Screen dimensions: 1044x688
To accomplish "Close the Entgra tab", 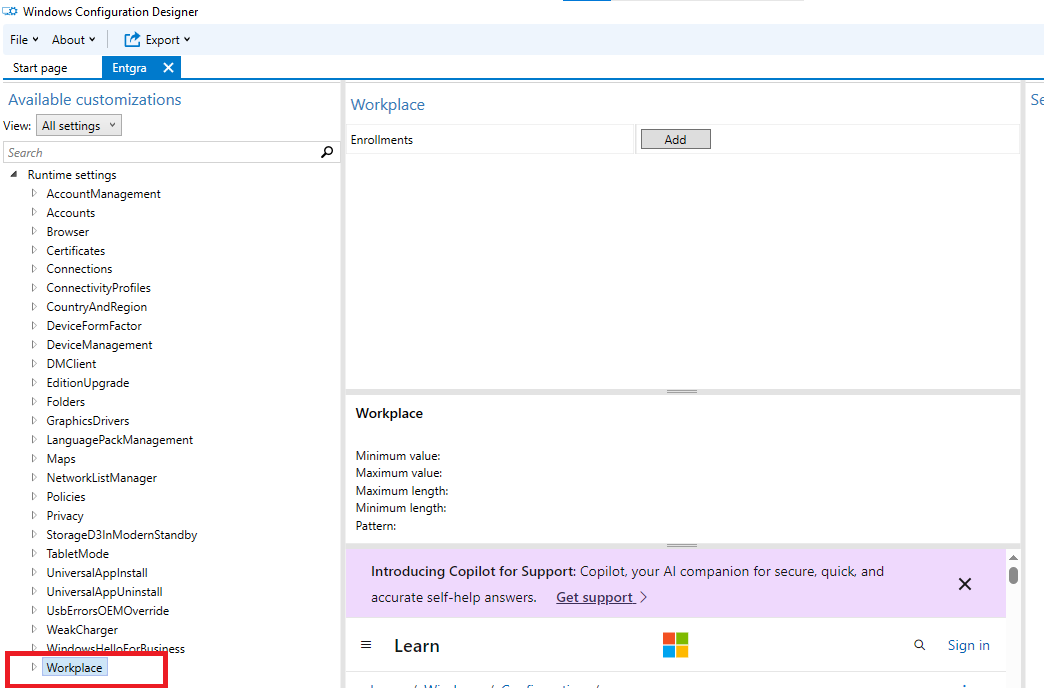I will 168,68.
